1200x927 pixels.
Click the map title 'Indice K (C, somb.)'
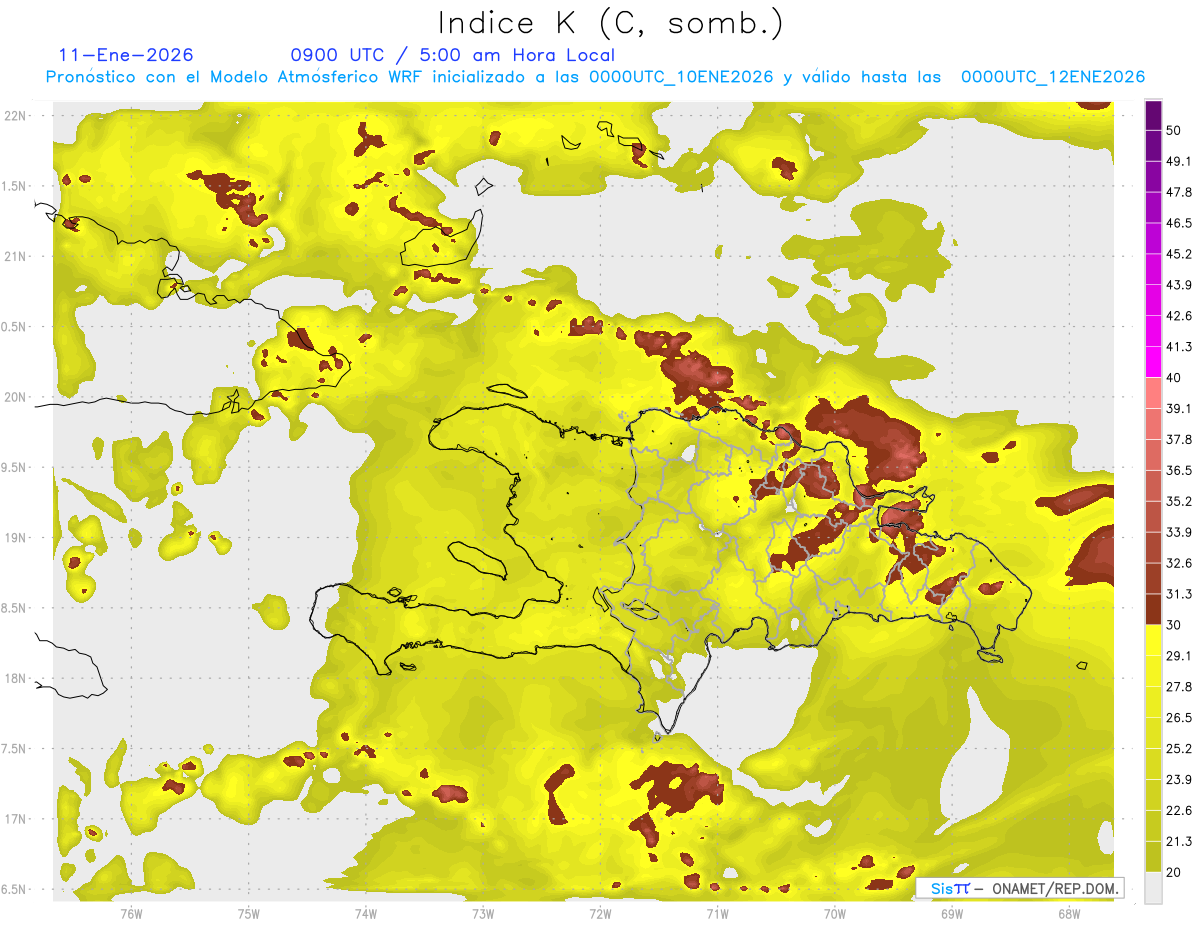click(x=610, y=23)
